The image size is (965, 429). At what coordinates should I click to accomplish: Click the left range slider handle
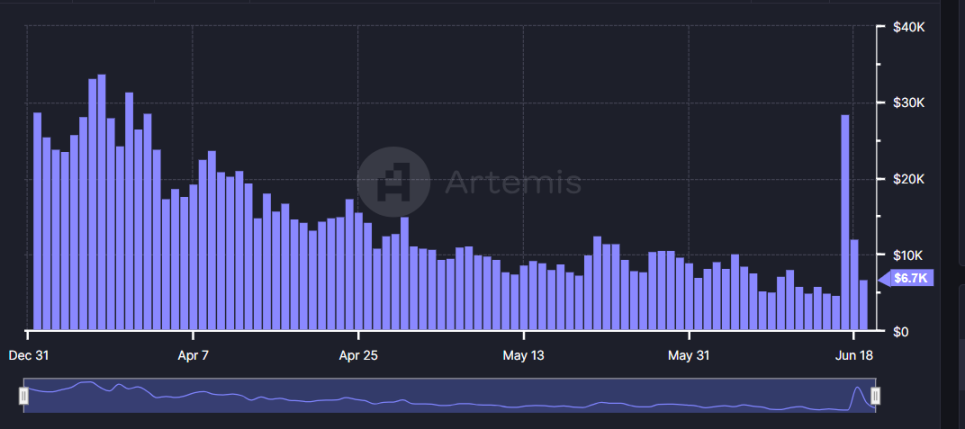tap(24, 397)
